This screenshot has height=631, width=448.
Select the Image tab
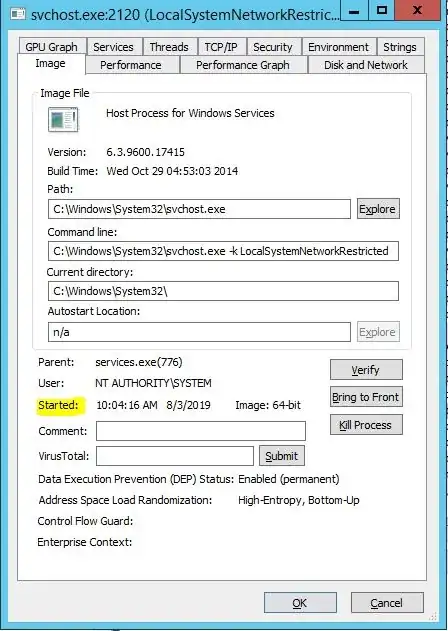(x=50, y=64)
